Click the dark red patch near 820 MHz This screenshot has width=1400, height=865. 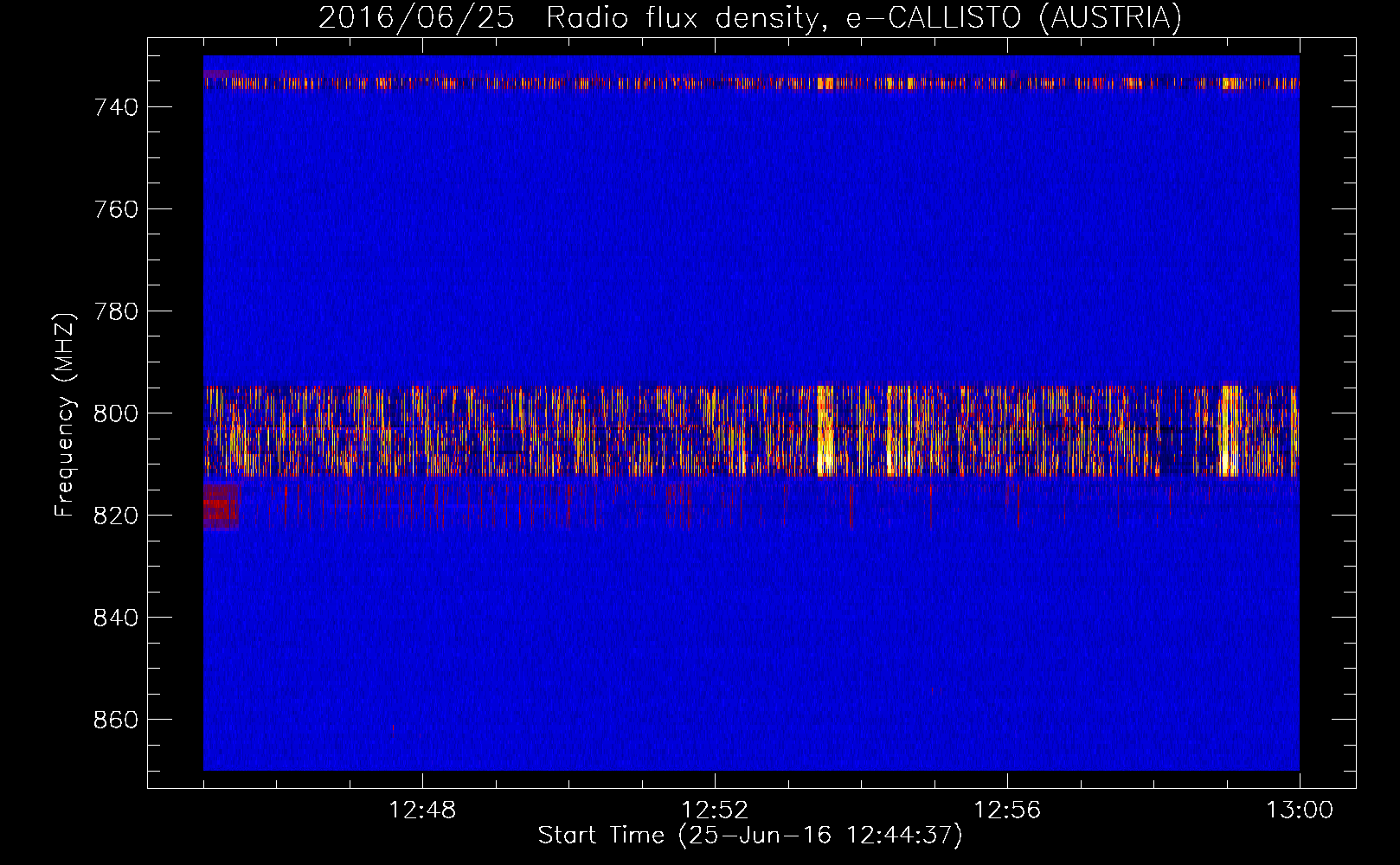coord(221,506)
